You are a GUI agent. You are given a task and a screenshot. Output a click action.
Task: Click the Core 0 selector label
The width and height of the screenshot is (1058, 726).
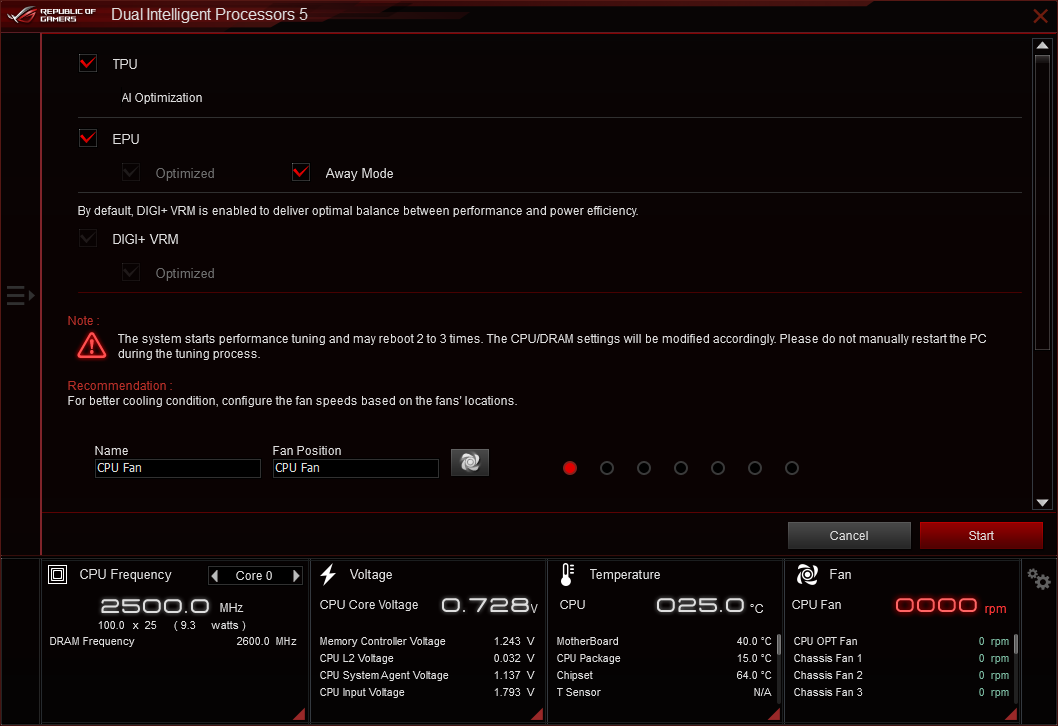254,576
